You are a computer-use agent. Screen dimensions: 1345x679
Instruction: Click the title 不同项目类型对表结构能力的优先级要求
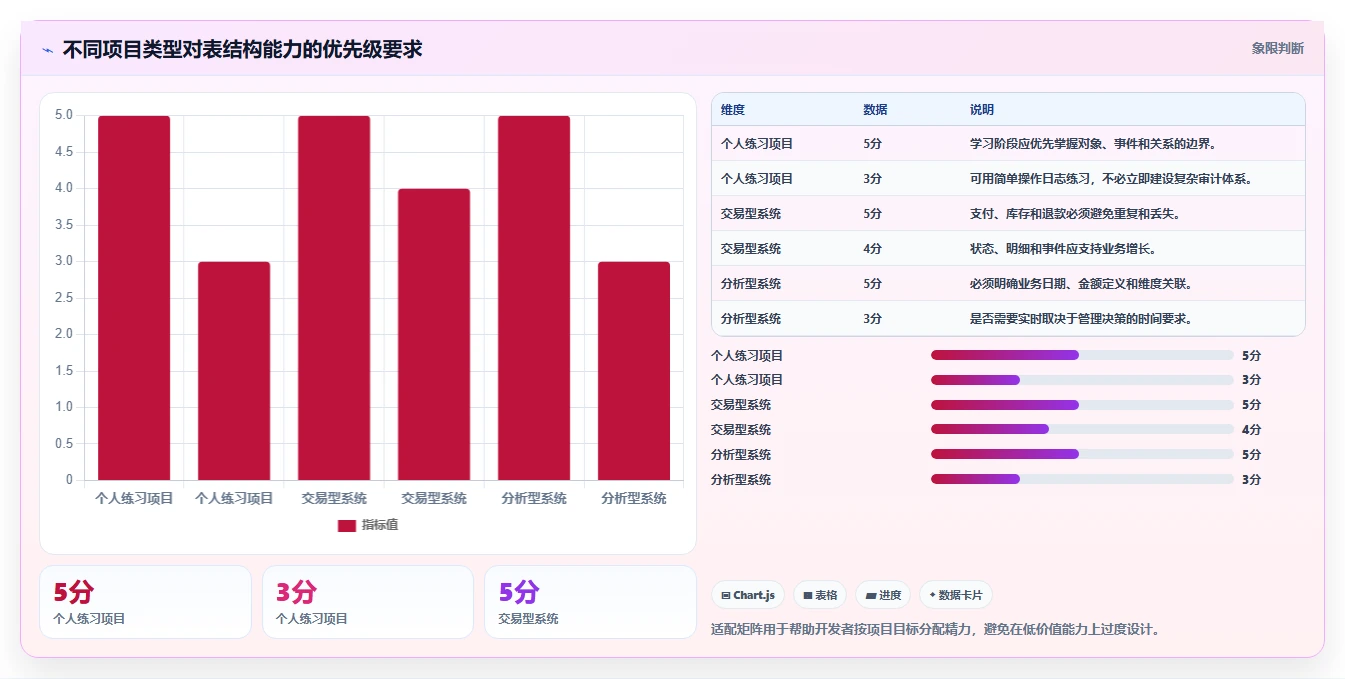point(242,49)
